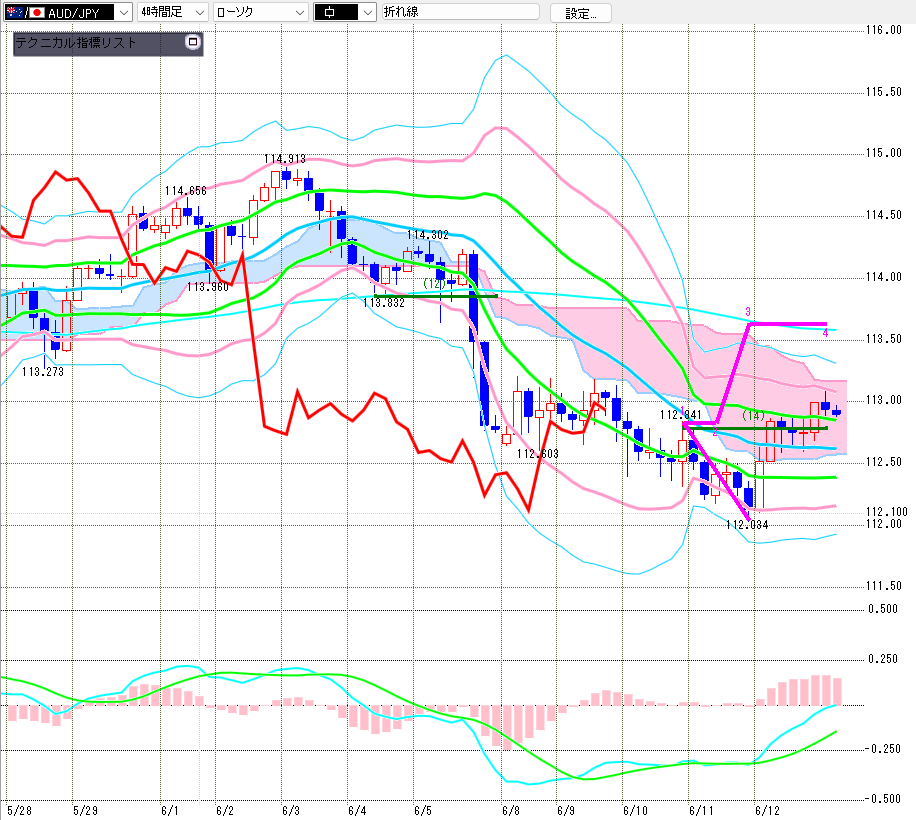Image resolution: width=916 pixels, height=820 pixels.
Task: Click the (14) marker on the chart
Action: coord(754,415)
